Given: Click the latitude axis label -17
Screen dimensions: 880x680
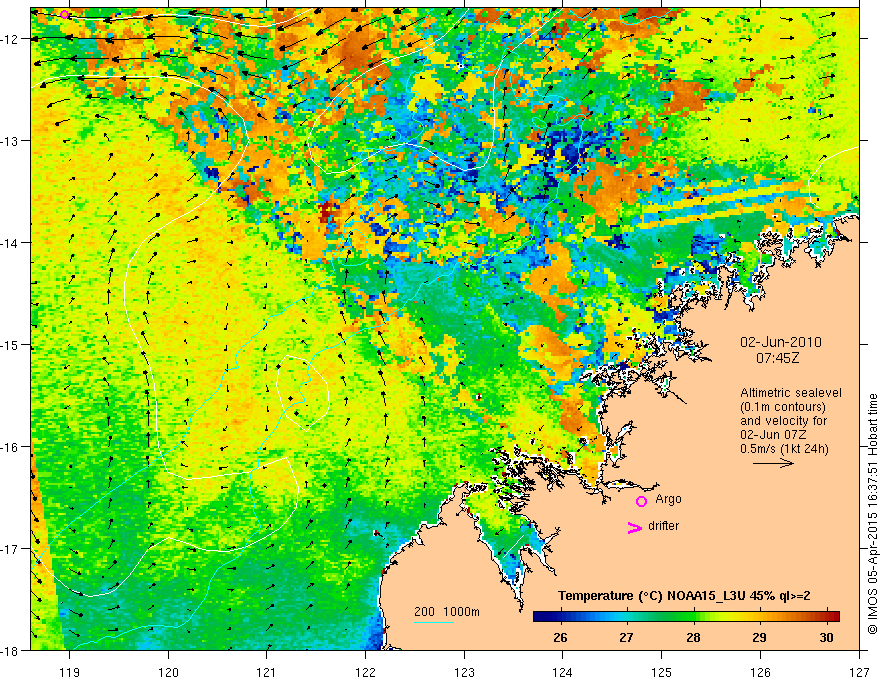Looking at the screenshot, I should [x=10, y=549].
